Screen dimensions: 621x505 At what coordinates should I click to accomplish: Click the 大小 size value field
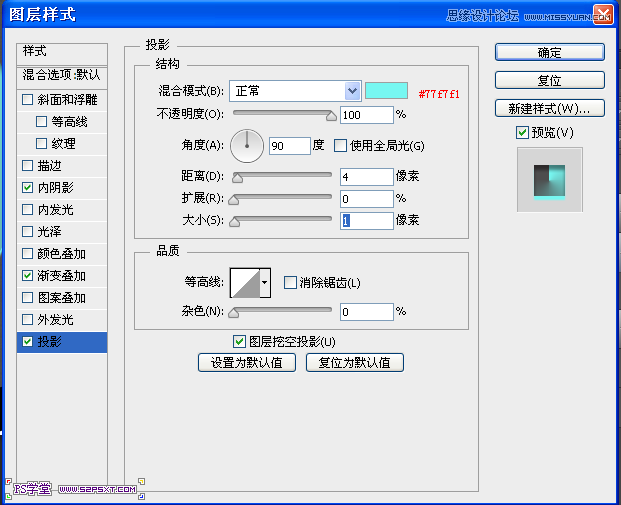367,221
